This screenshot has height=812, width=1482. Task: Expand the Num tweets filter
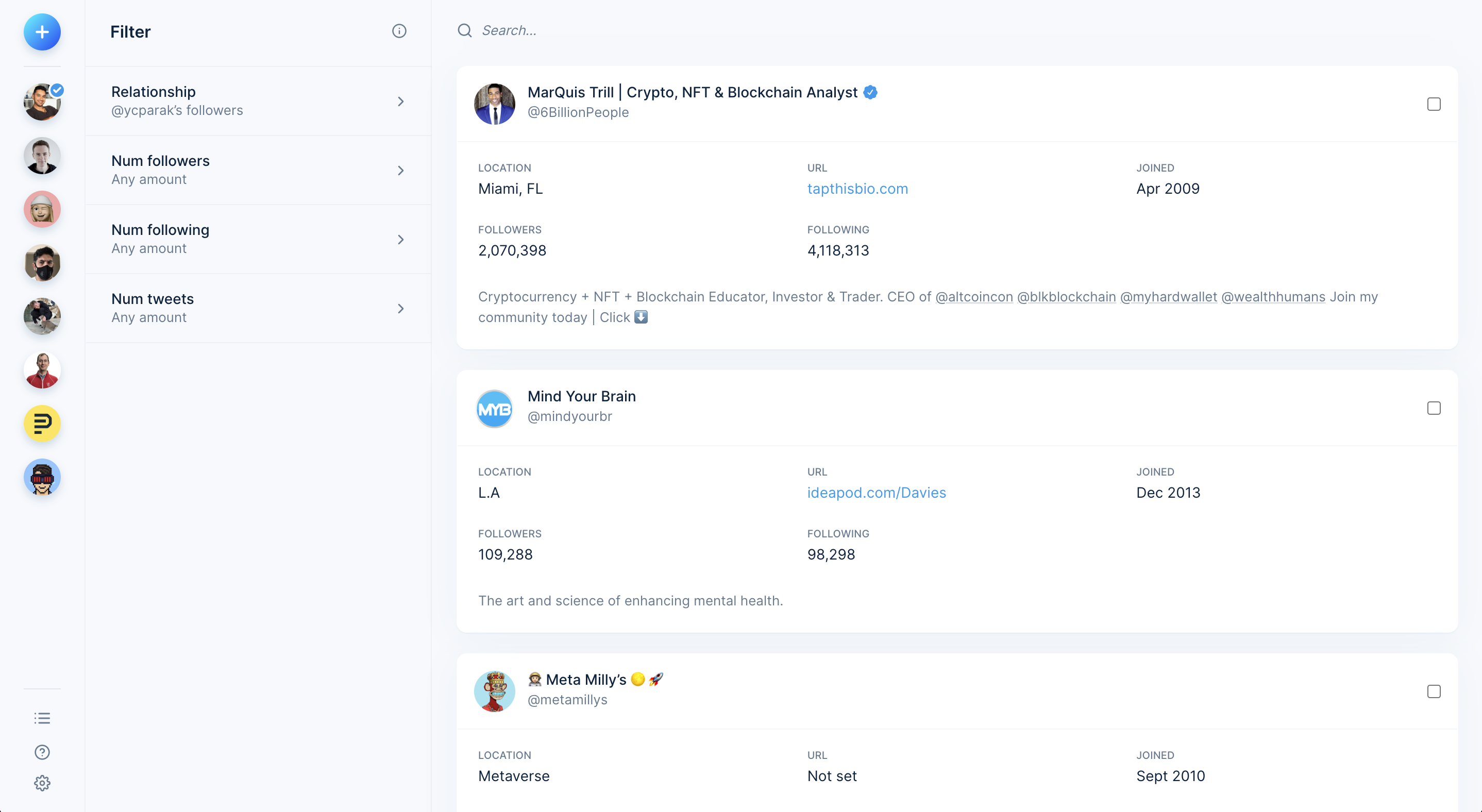(x=258, y=308)
